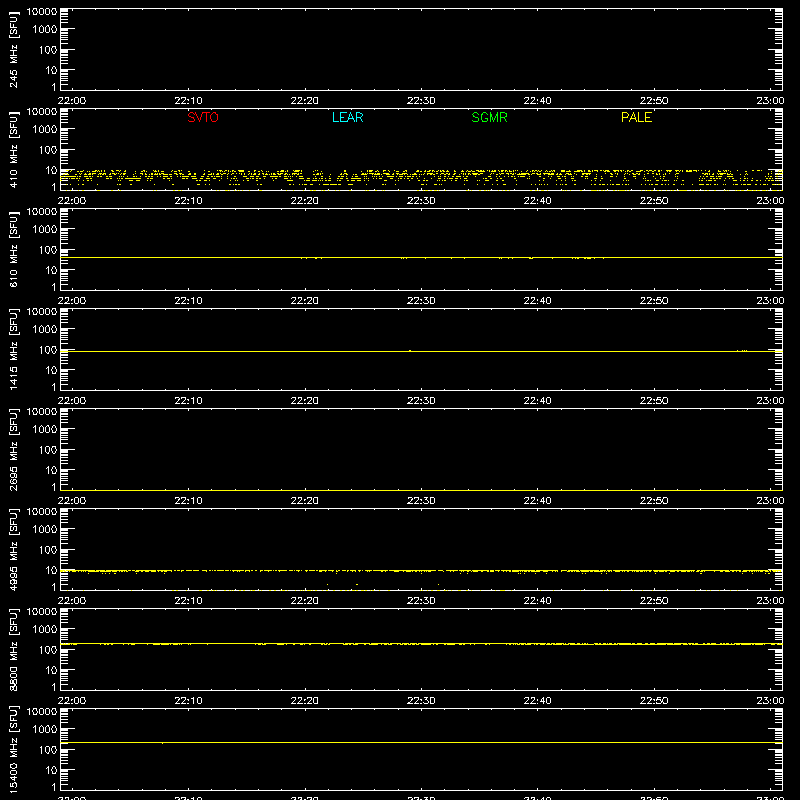Click 22:30 time tick under 8800 MHz panel
The image size is (800, 800).
pyautogui.click(x=421, y=701)
